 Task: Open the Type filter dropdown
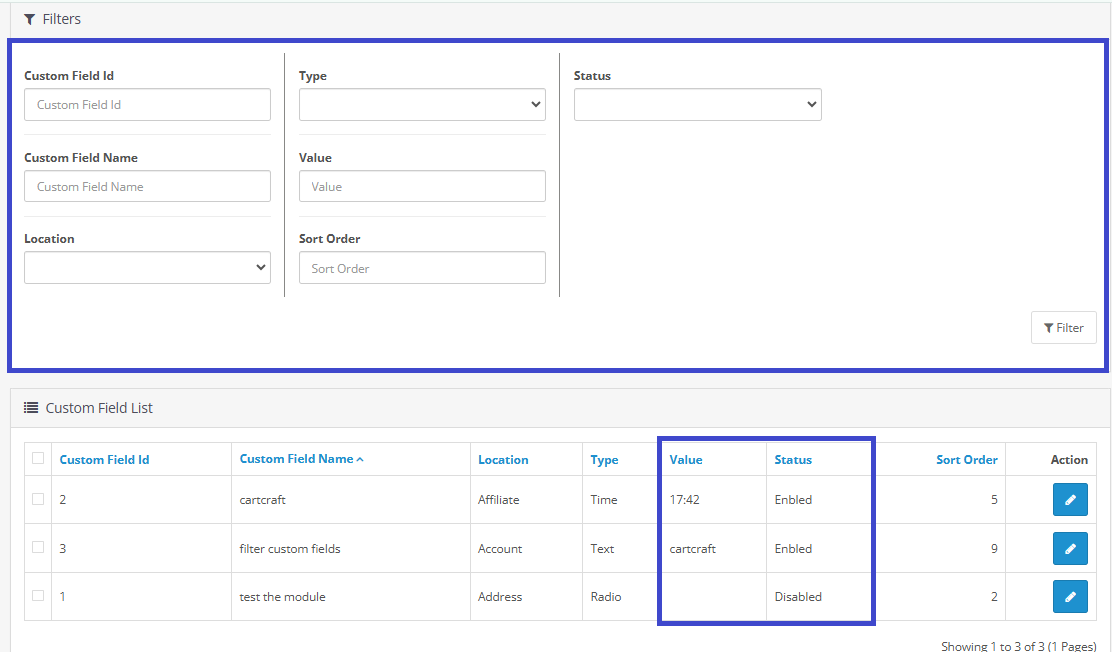(x=422, y=104)
